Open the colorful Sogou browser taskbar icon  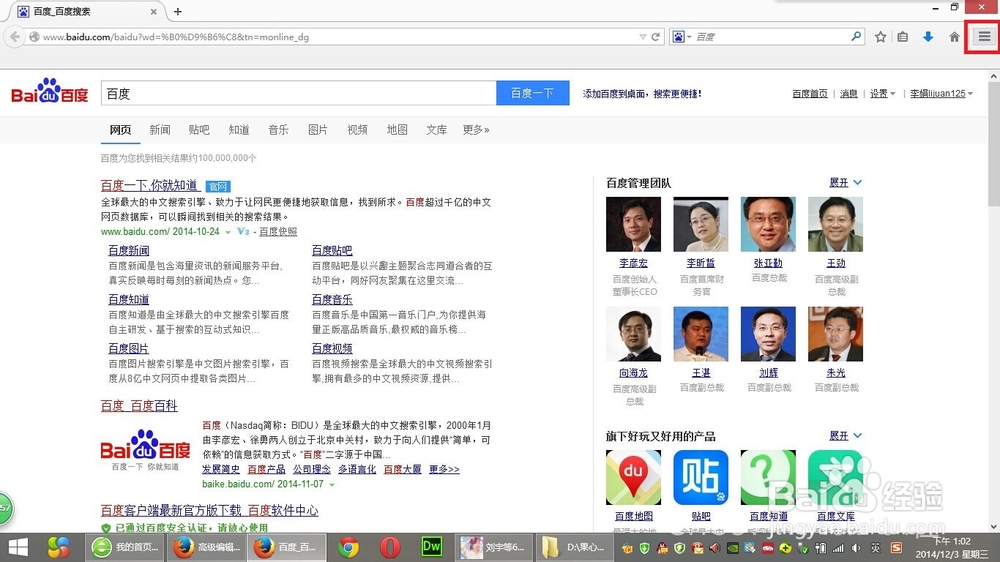click(x=59, y=547)
